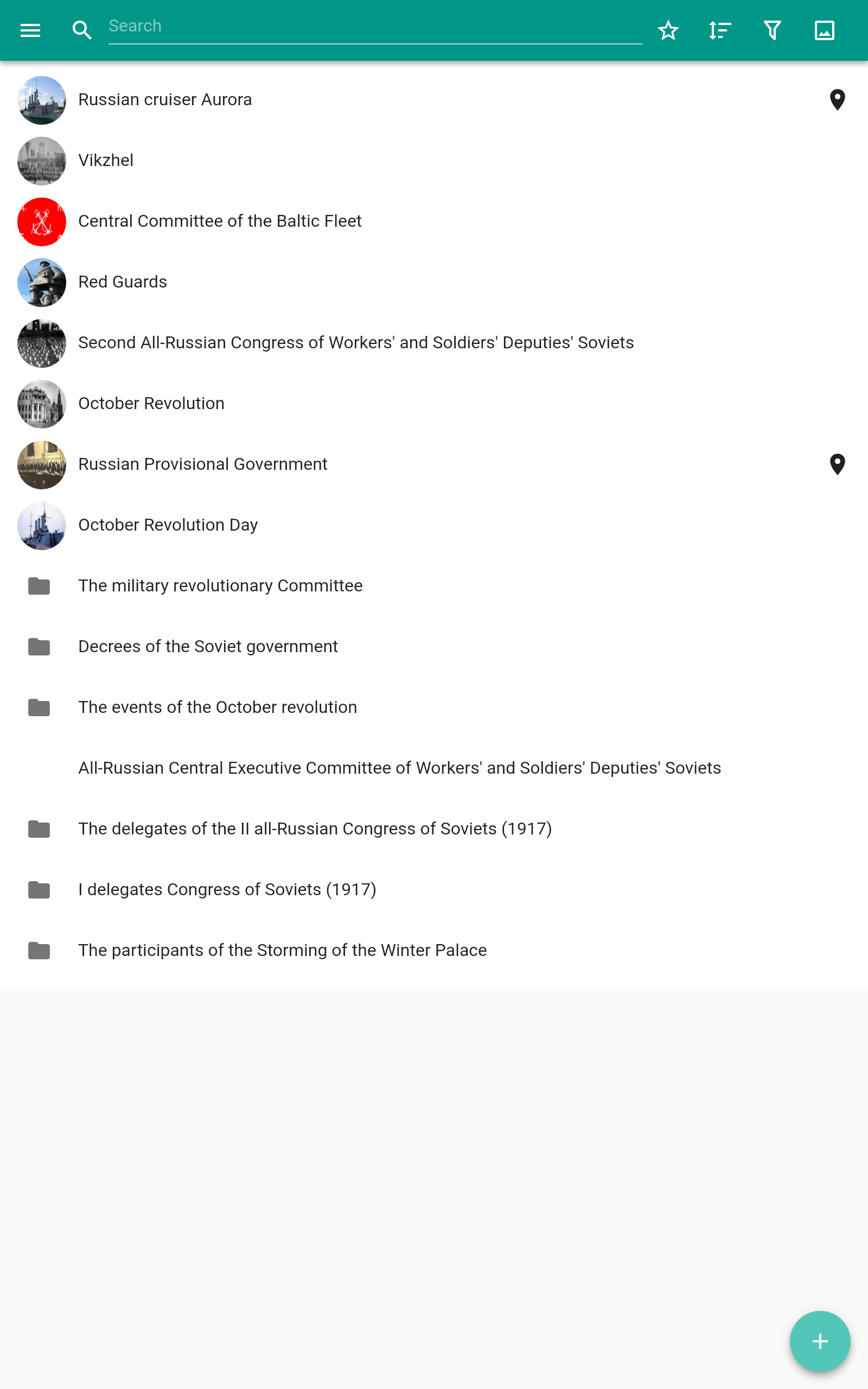
Task: Open the Vikzhel entry
Action: pyautogui.click(x=106, y=161)
